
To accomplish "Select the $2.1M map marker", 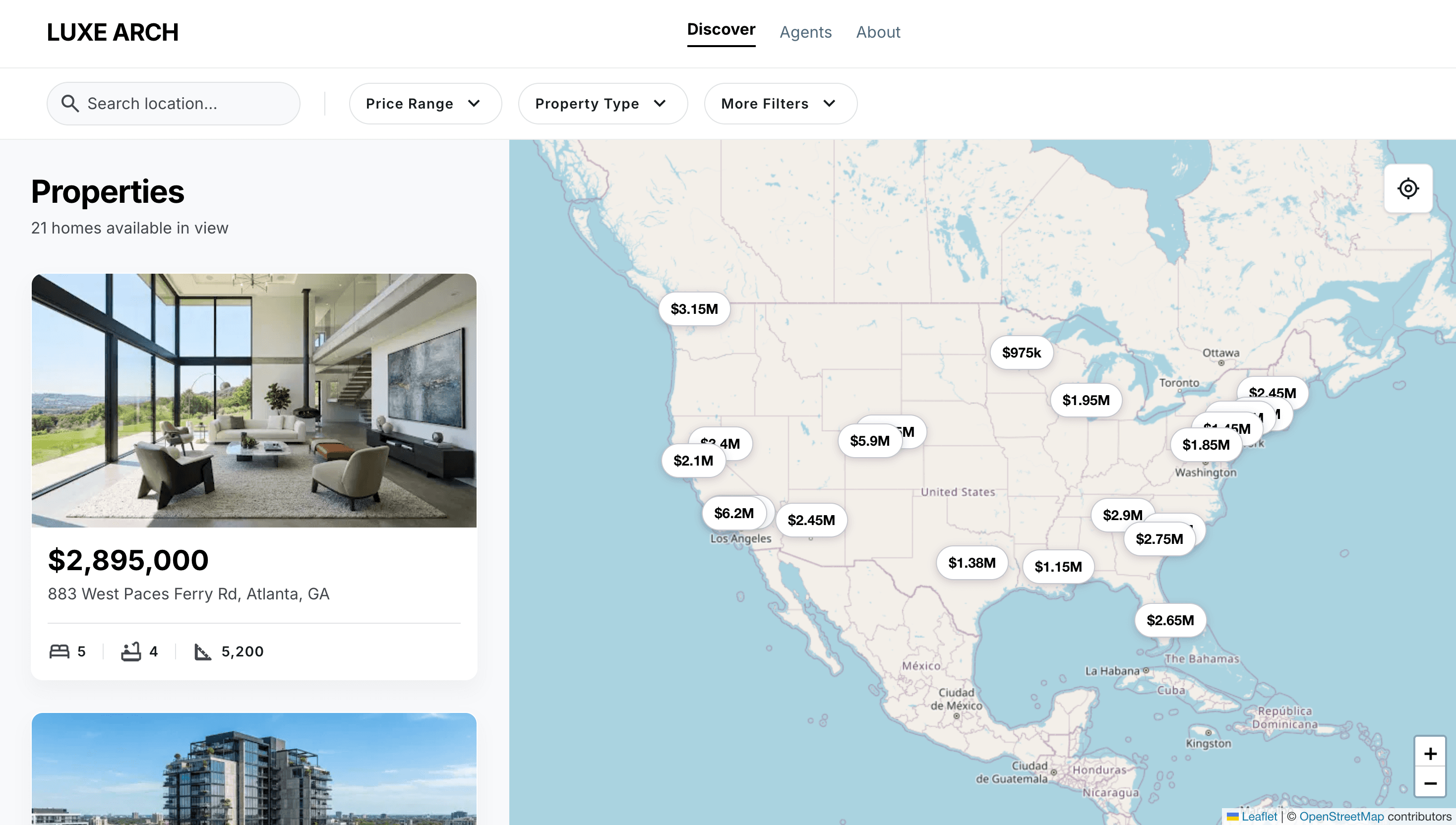I will coord(693,461).
